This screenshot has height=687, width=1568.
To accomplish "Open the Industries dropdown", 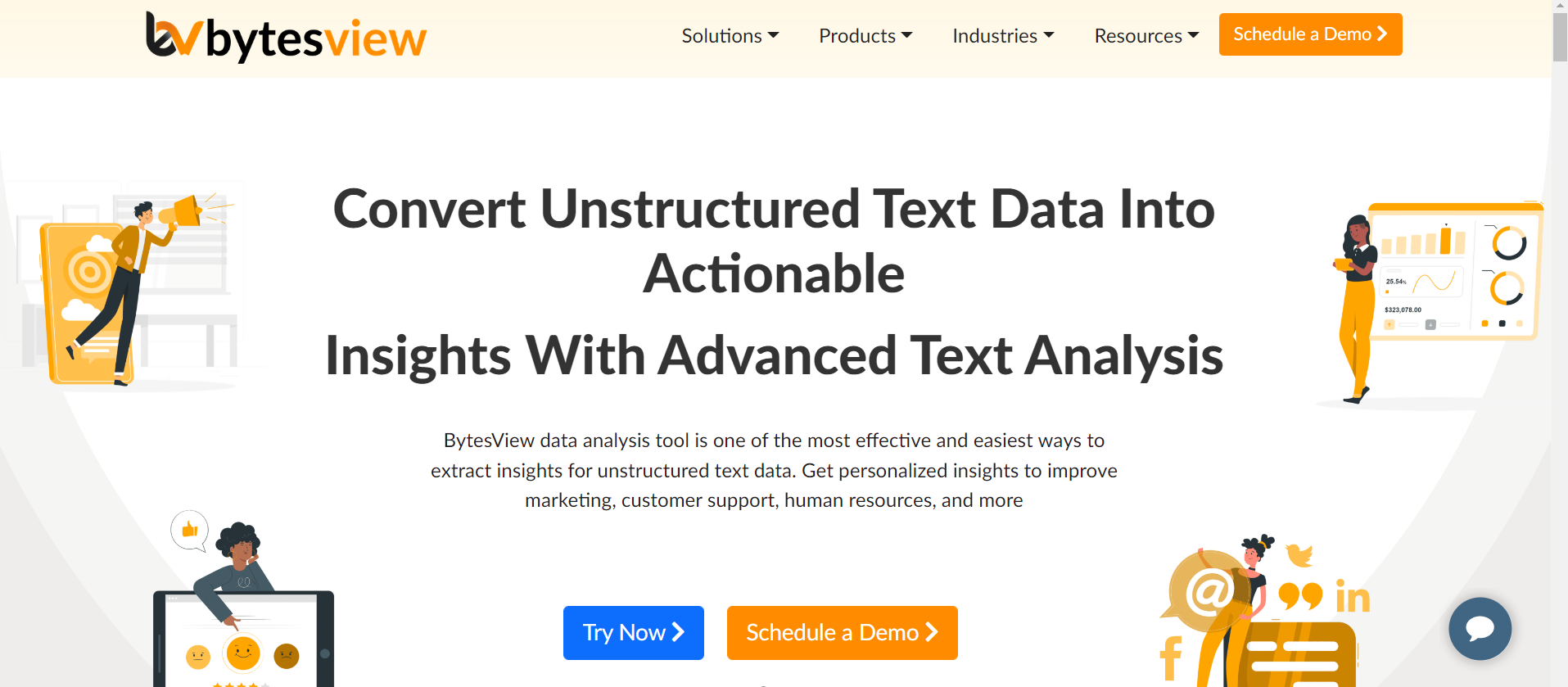I will point(1003,36).
